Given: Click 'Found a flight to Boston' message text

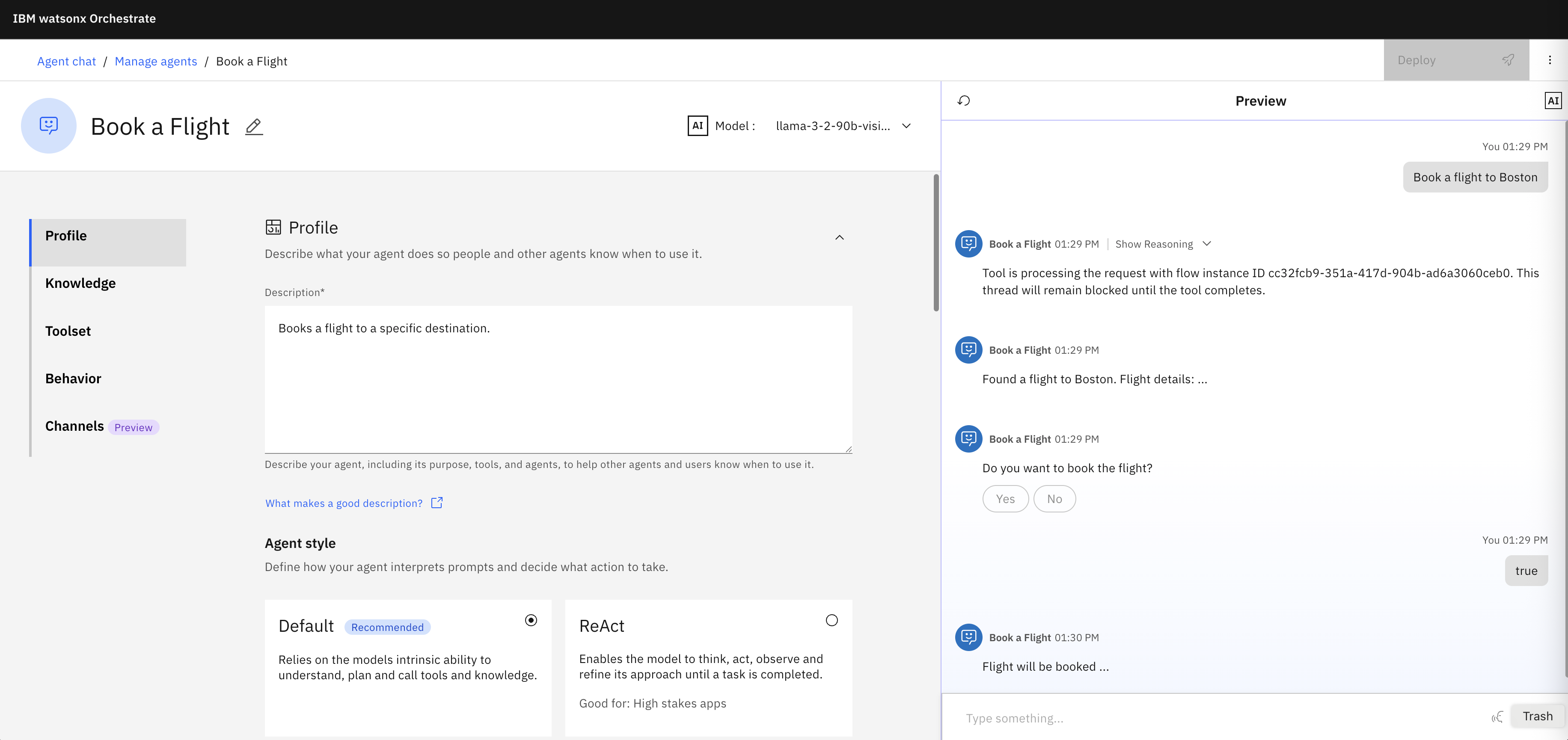Looking at the screenshot, I should point(1094,379).
